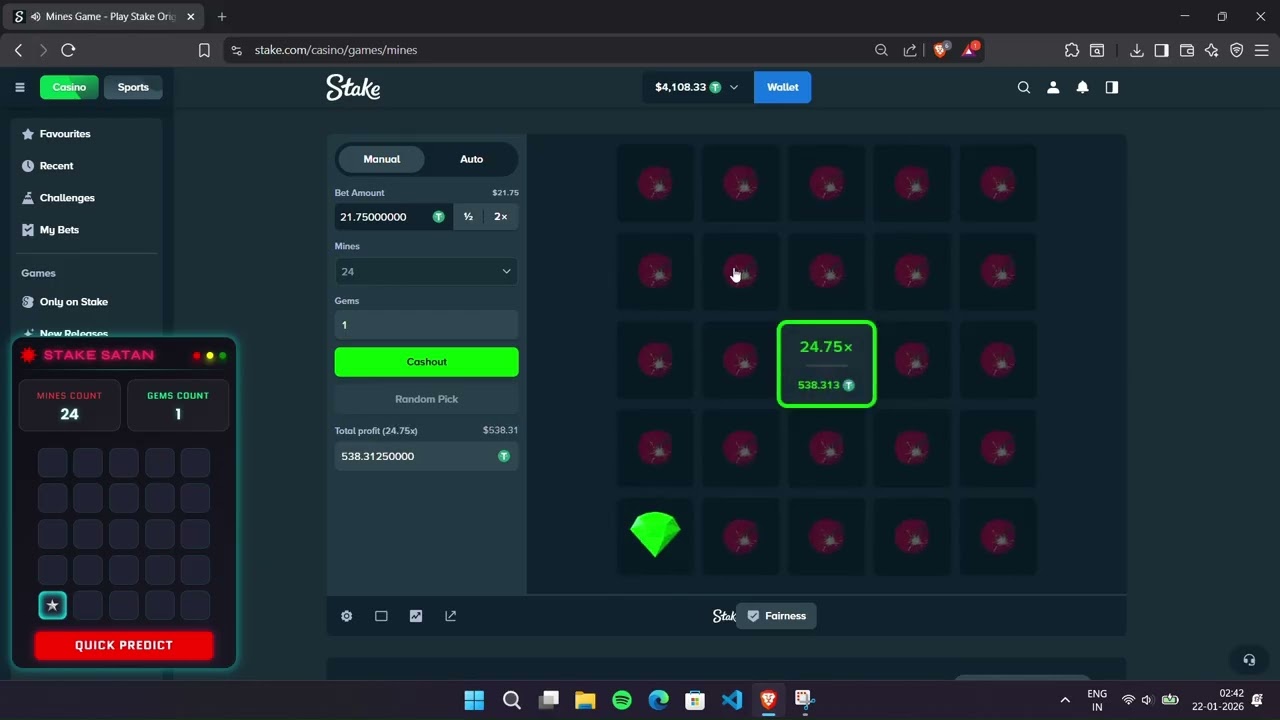This screenshot has height=720, width=1280.
Task: Open My Bets in sidebar
Action: coord(59,230)
